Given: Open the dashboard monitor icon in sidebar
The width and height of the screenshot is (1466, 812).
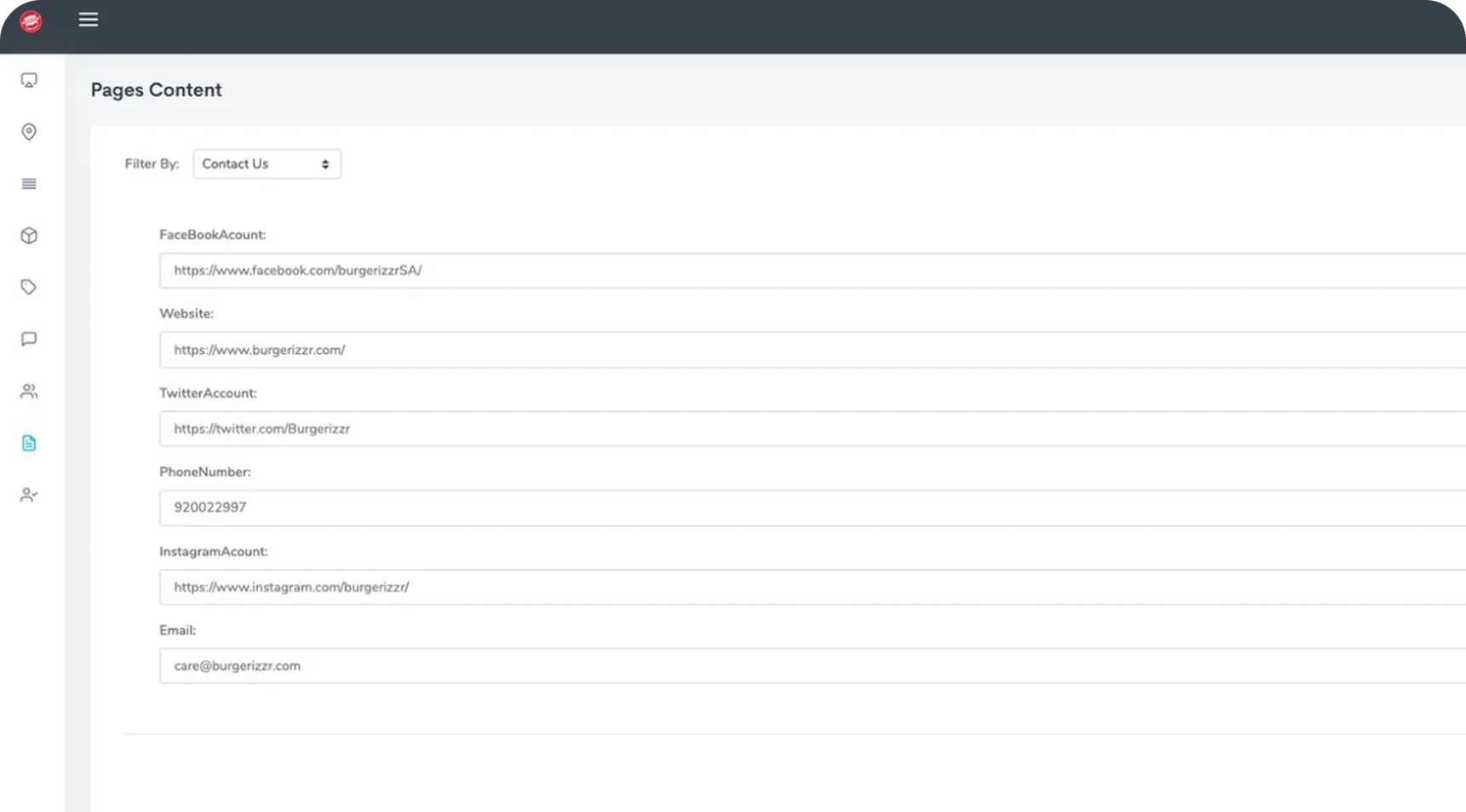Looking at the screenshot, I should point(29,80).
